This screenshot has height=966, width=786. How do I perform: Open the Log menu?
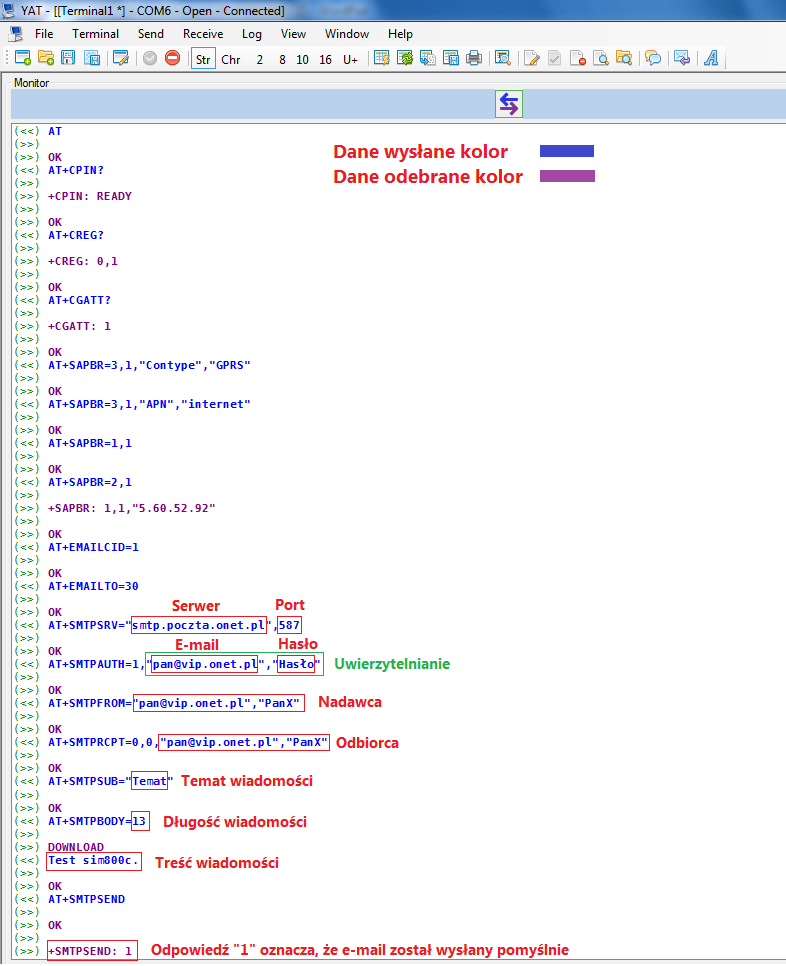tap(251, 34)
